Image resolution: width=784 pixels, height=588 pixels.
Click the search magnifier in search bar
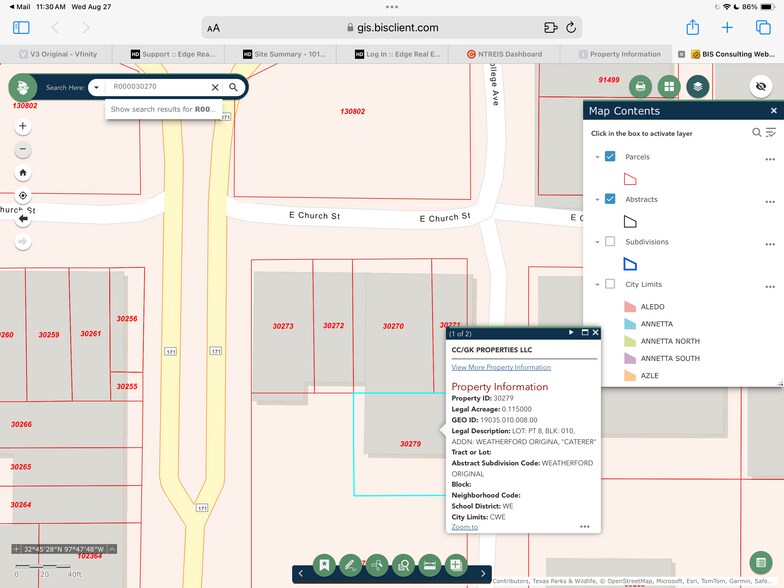(x=234, y=88)
